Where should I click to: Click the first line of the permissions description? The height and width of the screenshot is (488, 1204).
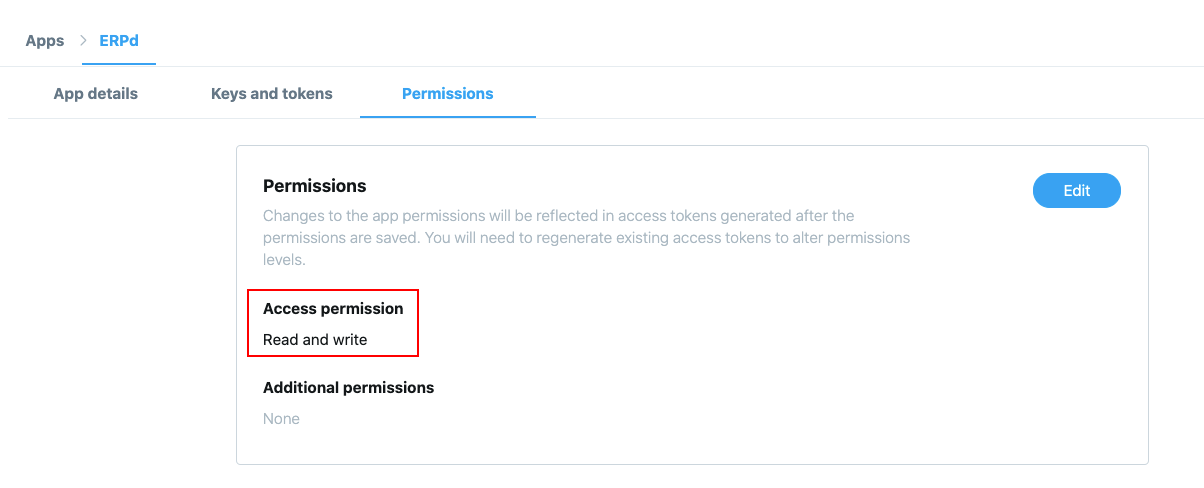tap(558, 215)
